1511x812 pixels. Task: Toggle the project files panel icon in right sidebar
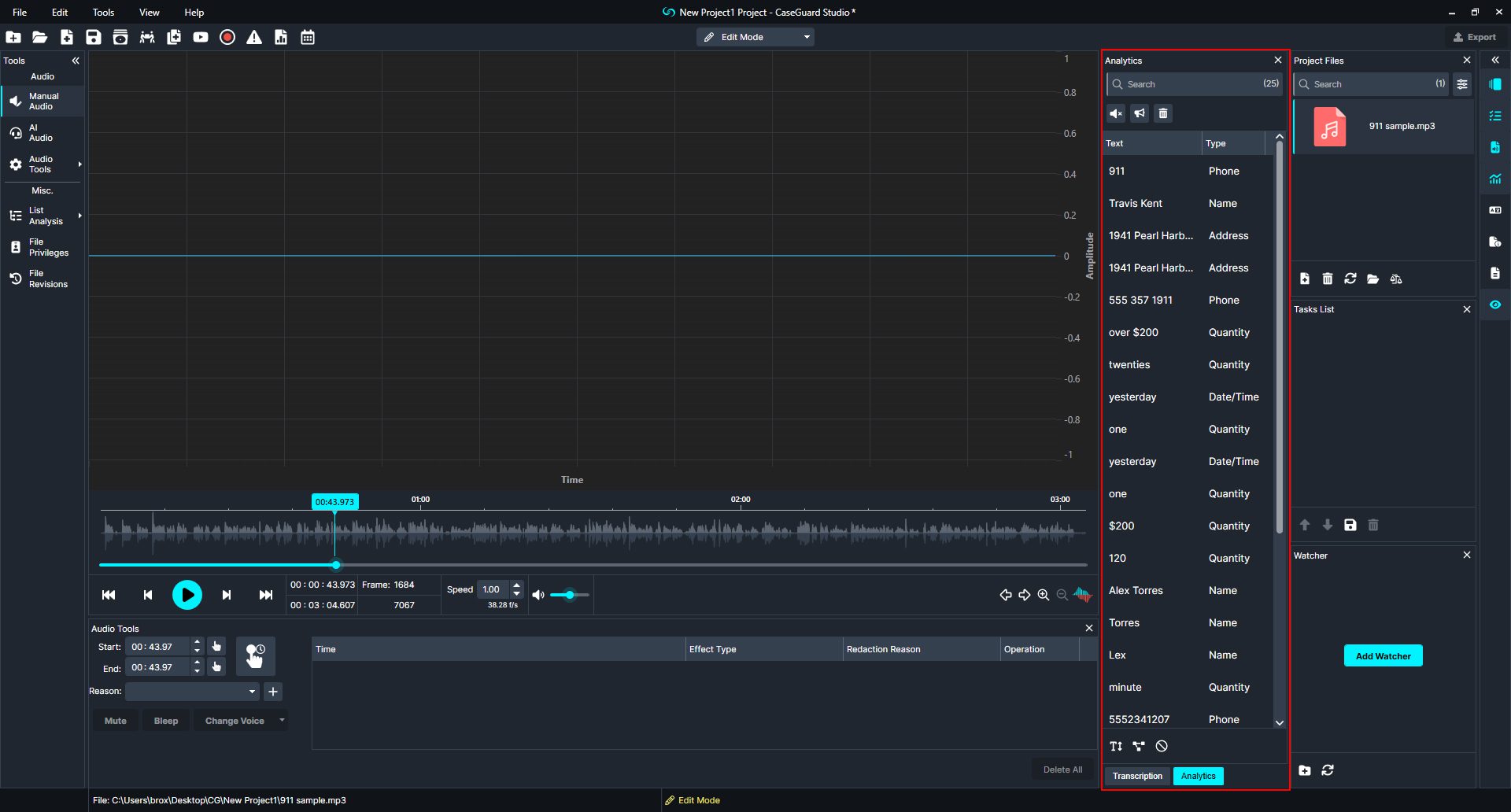pyautogui.click(x=1495, y=84)
